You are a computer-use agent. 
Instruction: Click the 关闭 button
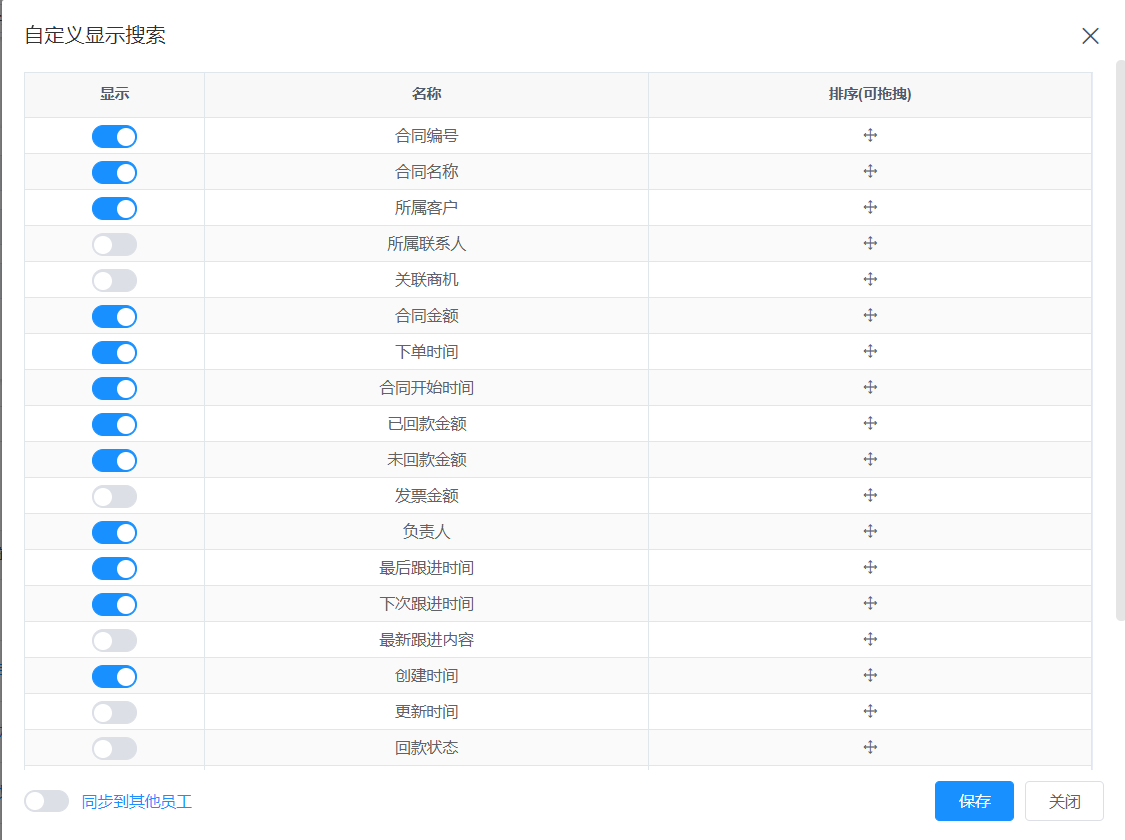[1064, 801]
